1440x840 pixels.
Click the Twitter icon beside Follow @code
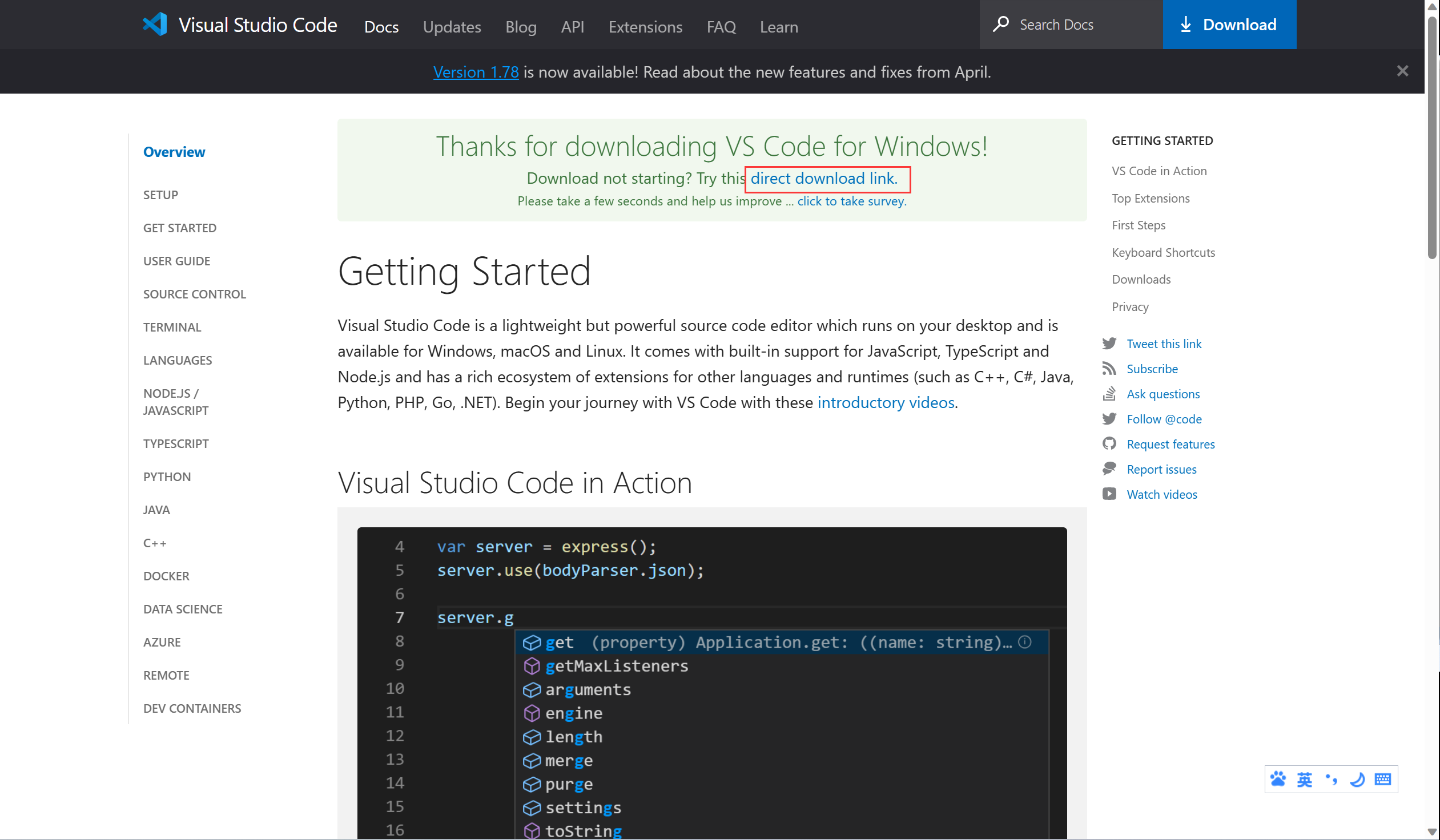click(x=1109, y=418)
